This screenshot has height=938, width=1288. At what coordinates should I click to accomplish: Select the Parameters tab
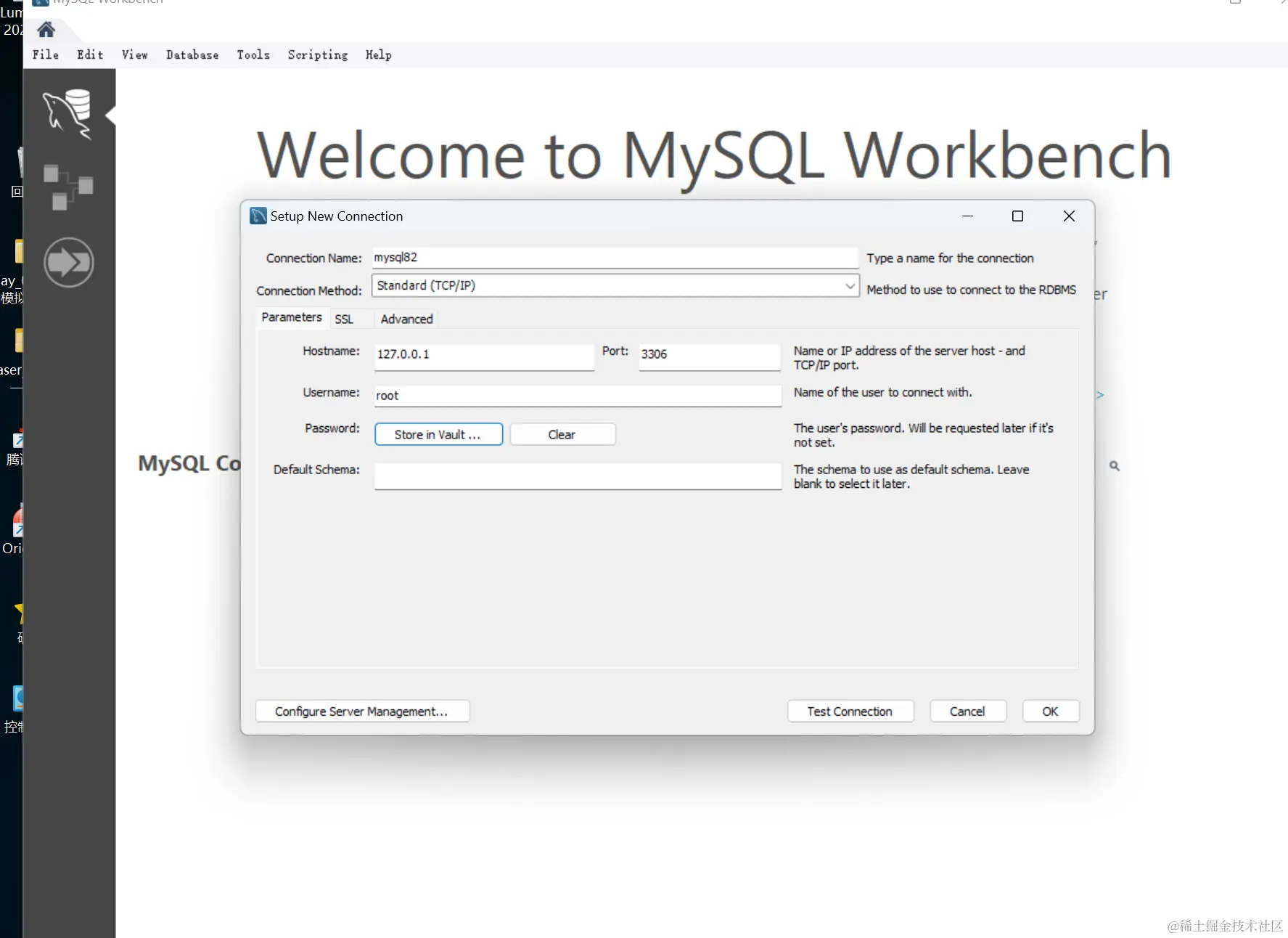click(x=292, y=317)
